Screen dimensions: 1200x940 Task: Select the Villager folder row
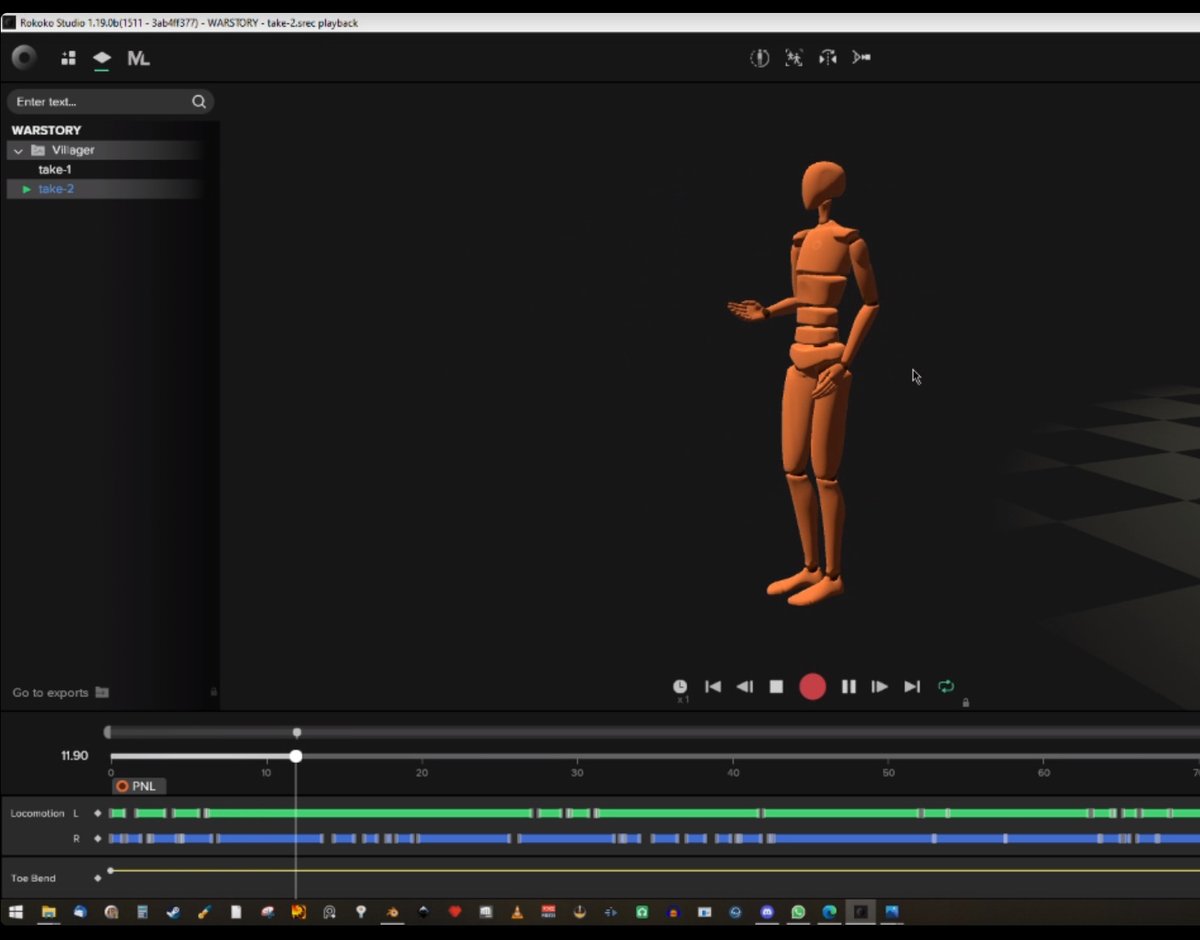point(105,150)
